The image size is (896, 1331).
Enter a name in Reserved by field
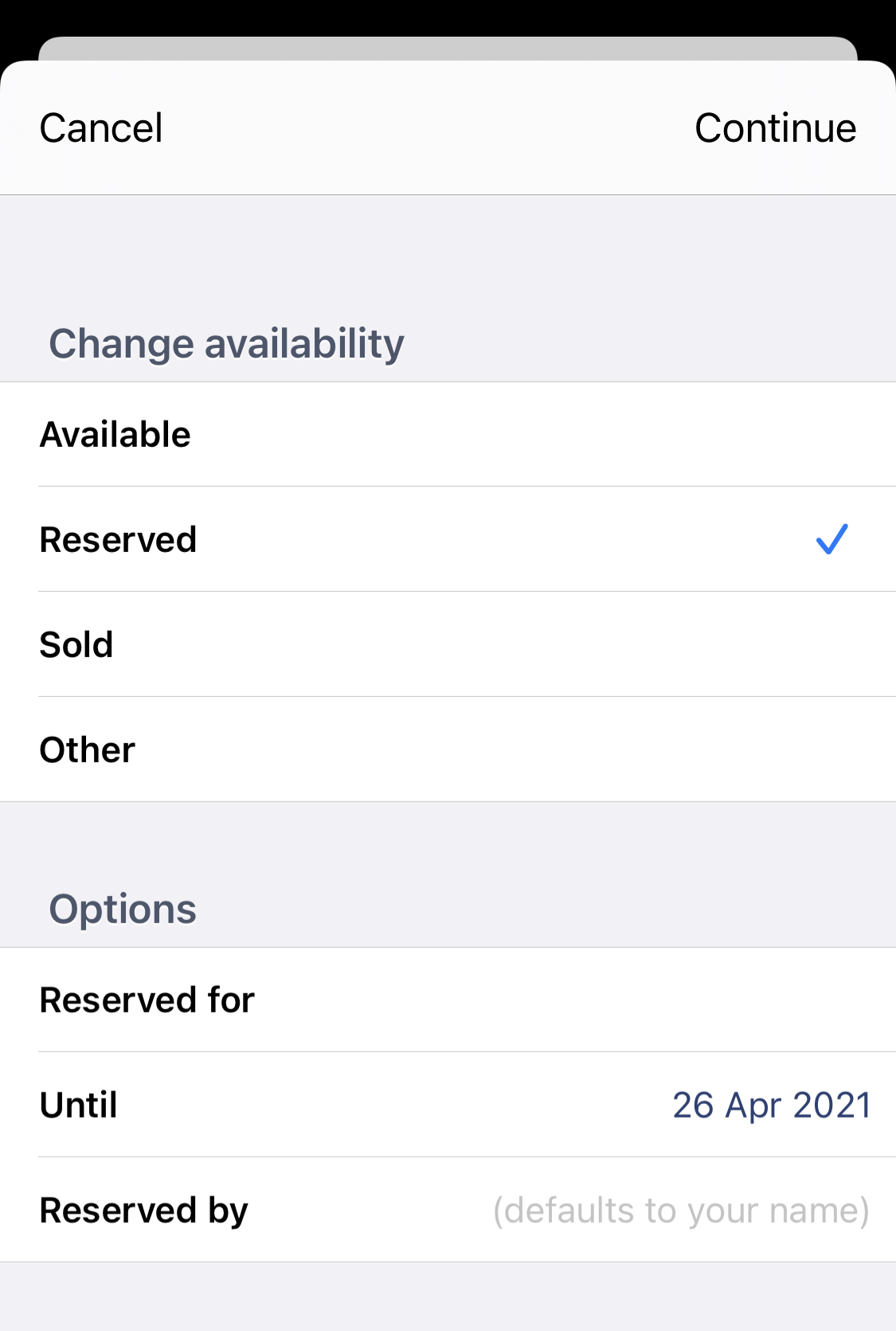coord(680,1210)
